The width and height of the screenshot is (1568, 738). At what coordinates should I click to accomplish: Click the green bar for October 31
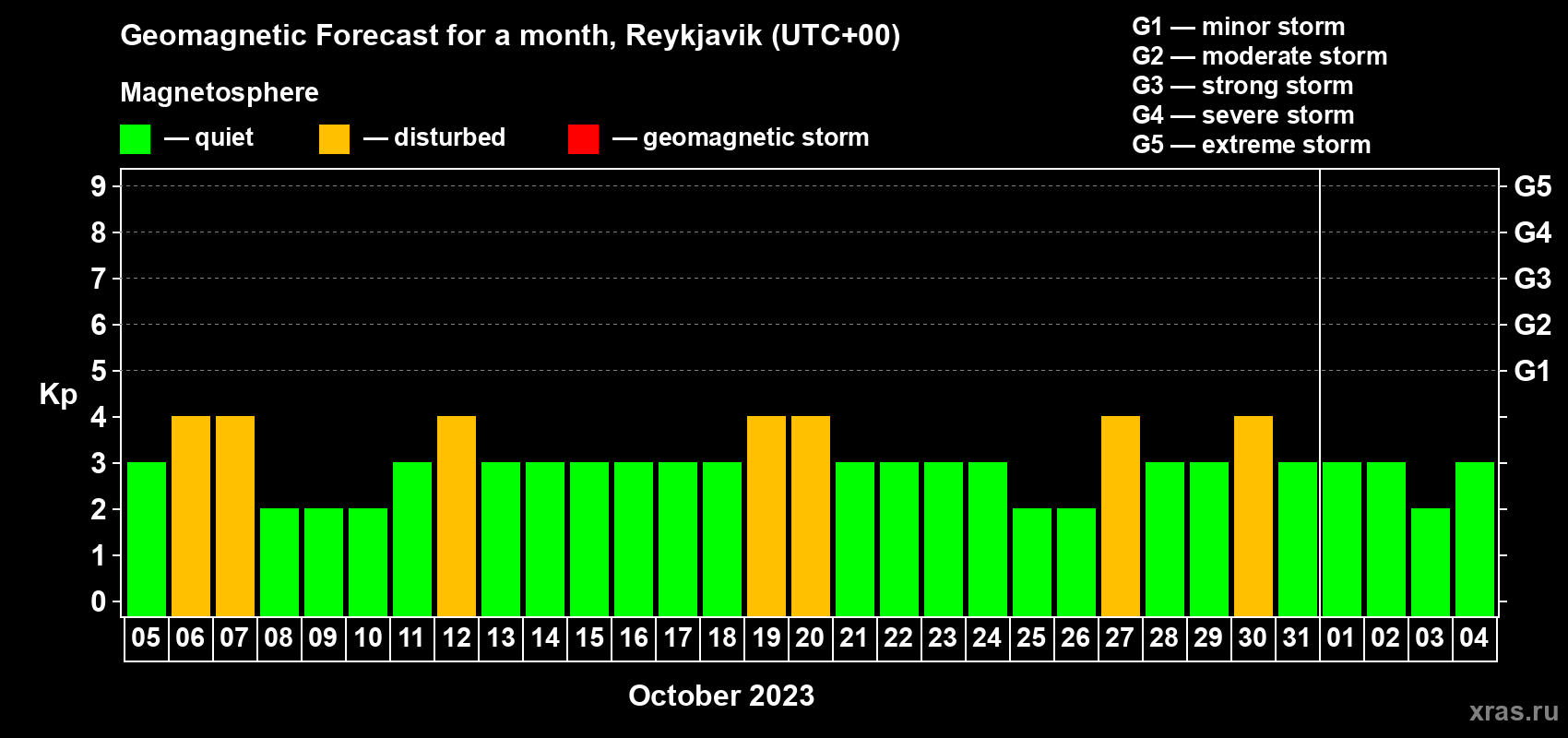coord(1298,539)
